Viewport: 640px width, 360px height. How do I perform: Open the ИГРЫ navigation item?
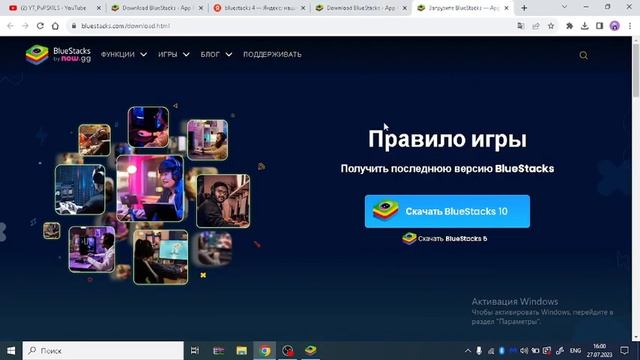pos(168,54)
